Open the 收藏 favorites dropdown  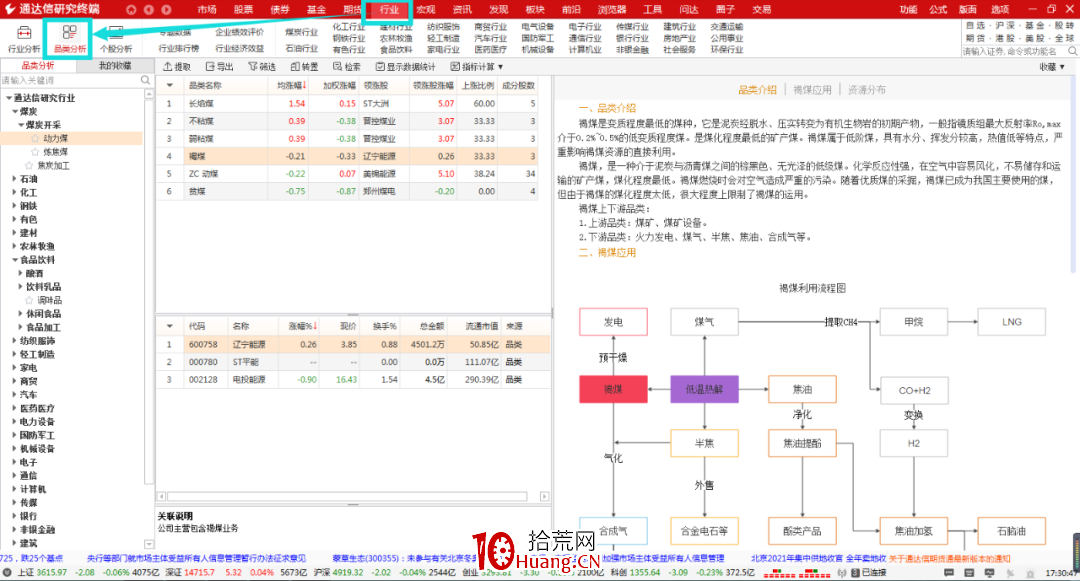coord(1052,67)
